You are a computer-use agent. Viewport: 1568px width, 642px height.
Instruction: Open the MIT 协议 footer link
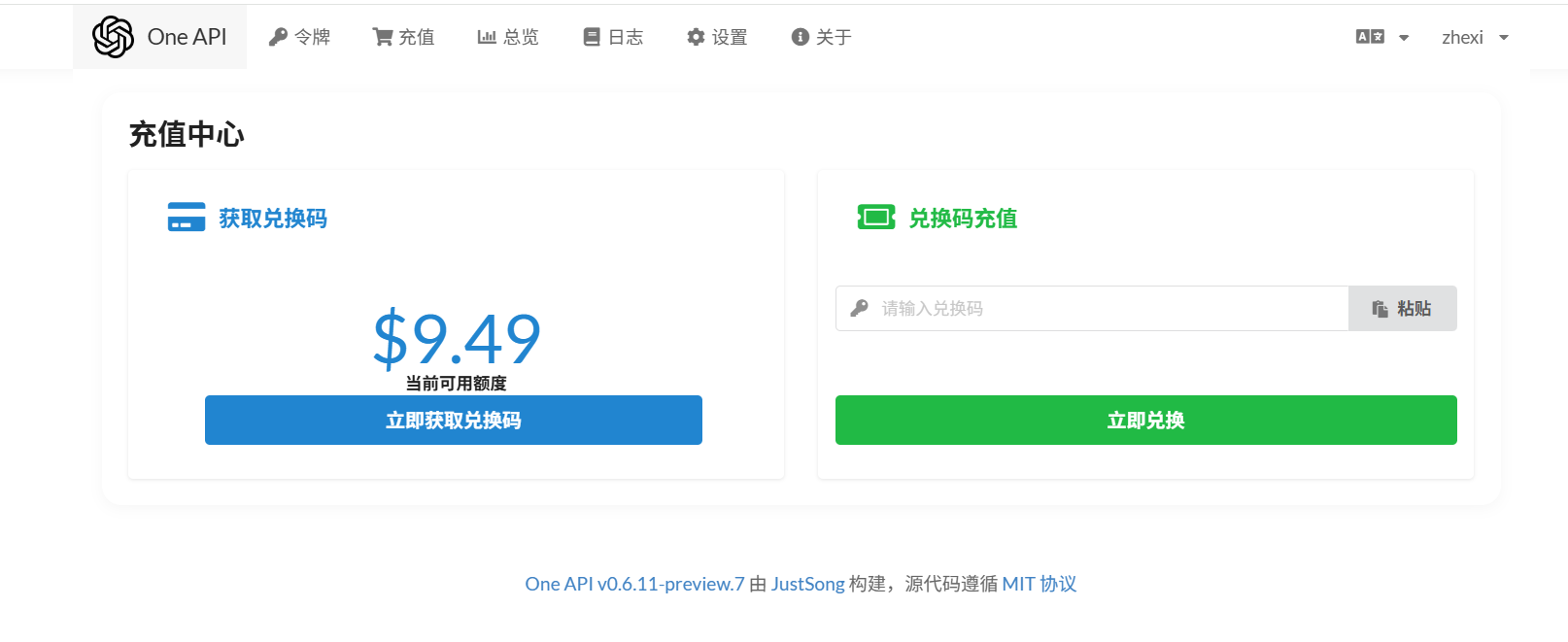tap(1039, 584)
